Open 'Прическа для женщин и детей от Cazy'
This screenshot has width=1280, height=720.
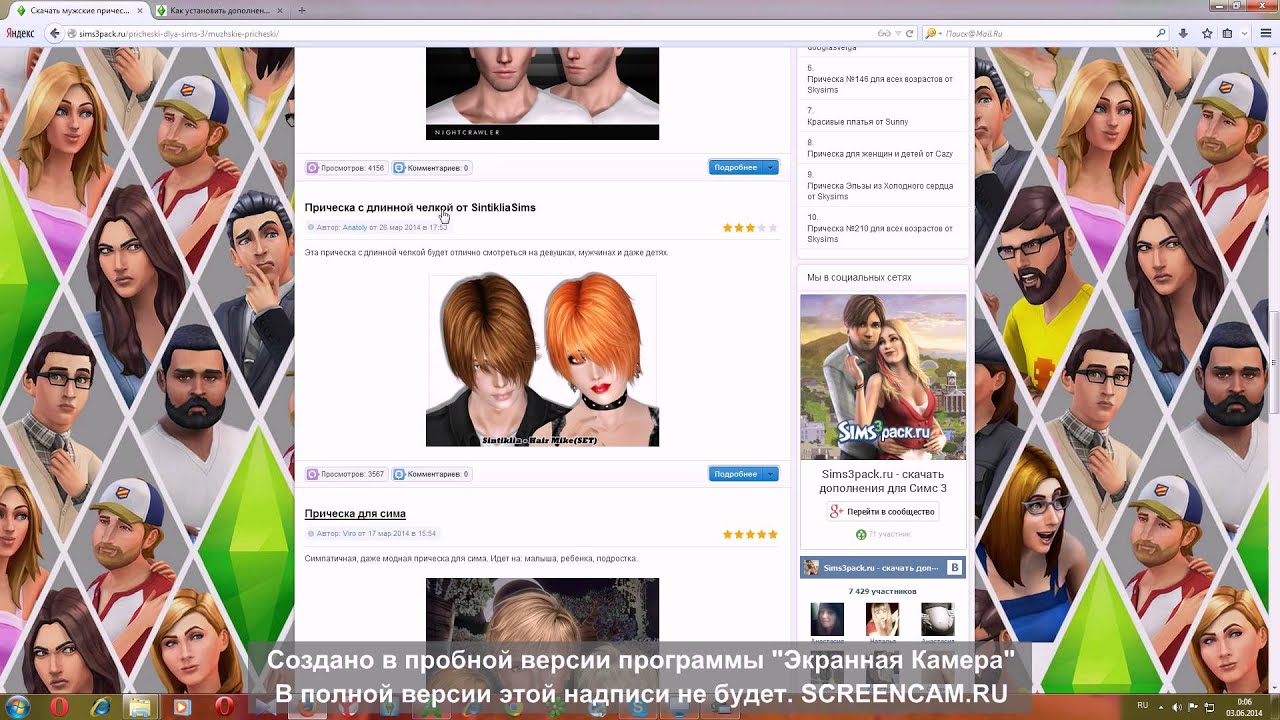click(880, 154)
